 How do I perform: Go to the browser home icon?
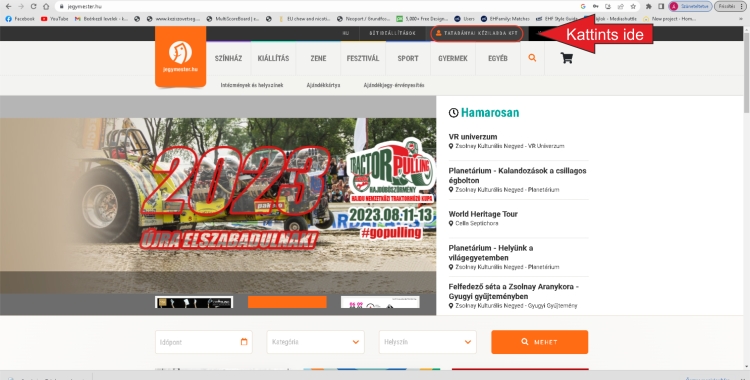click(46, 6)
